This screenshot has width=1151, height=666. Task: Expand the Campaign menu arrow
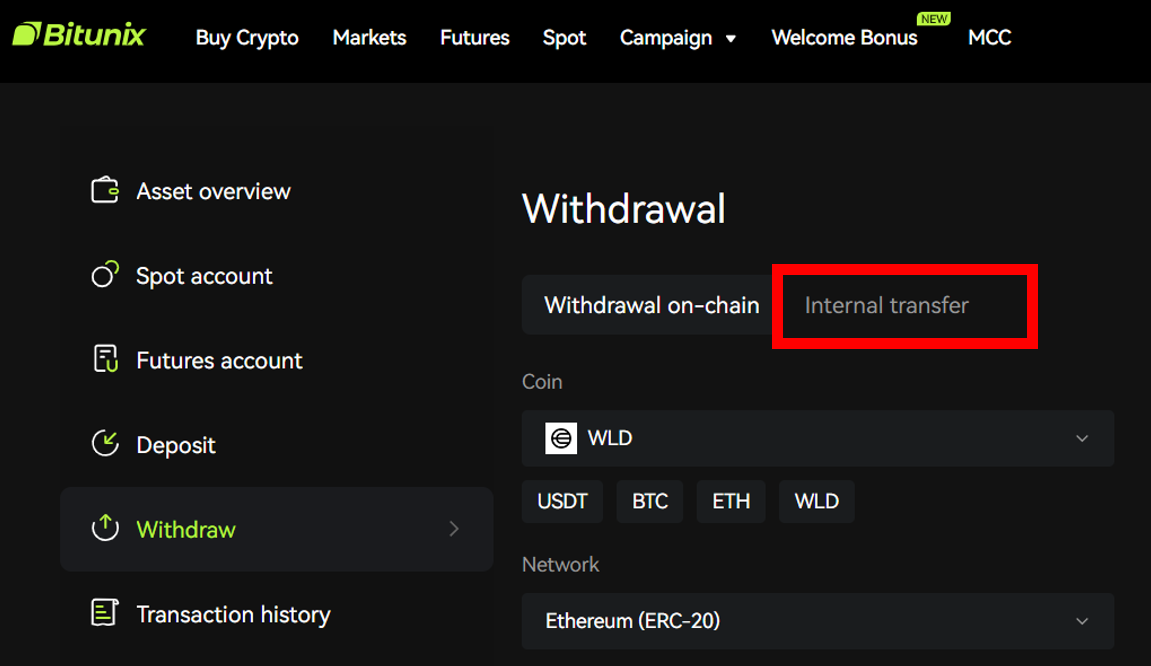(730, 38)
